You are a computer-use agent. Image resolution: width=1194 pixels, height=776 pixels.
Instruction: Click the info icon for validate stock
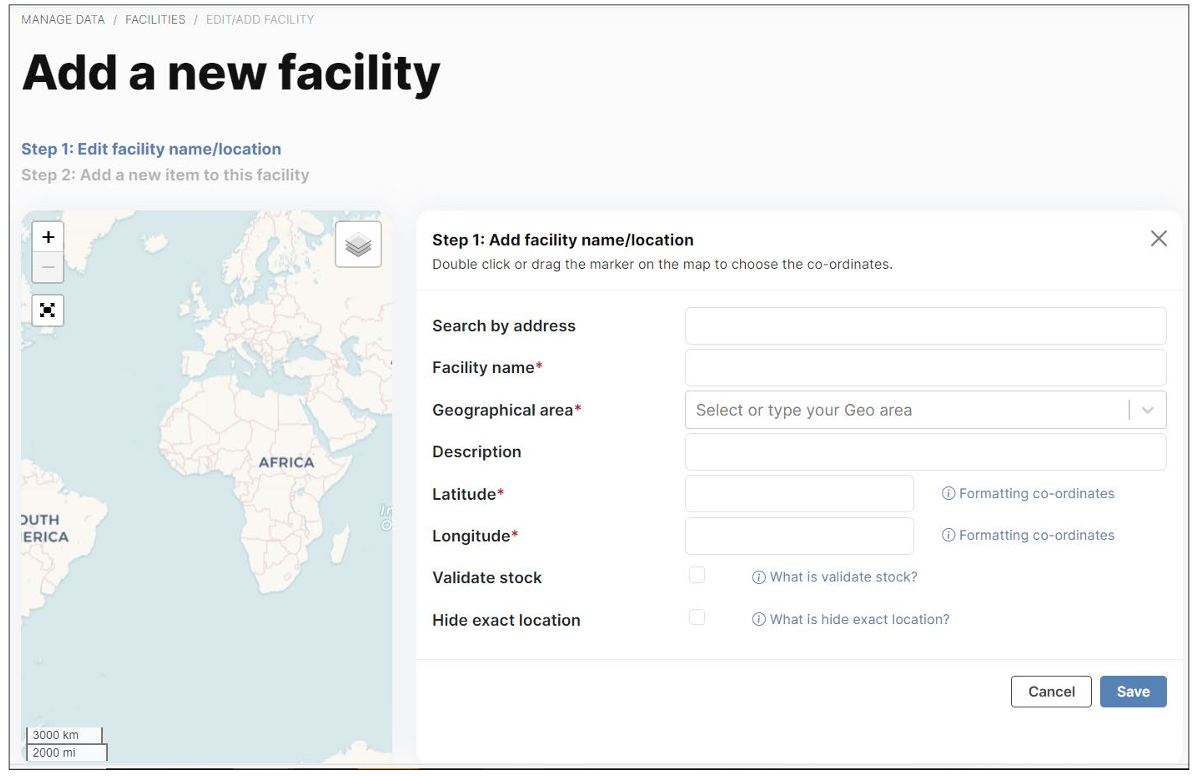[758, 577]
